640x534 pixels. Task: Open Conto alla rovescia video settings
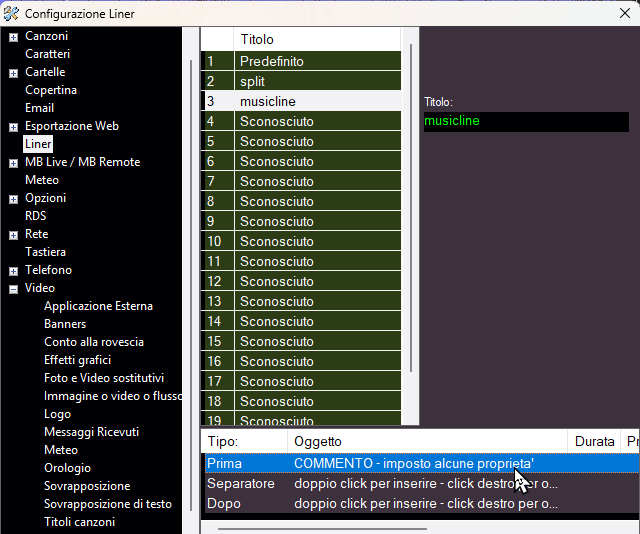[x=93, y=342]
